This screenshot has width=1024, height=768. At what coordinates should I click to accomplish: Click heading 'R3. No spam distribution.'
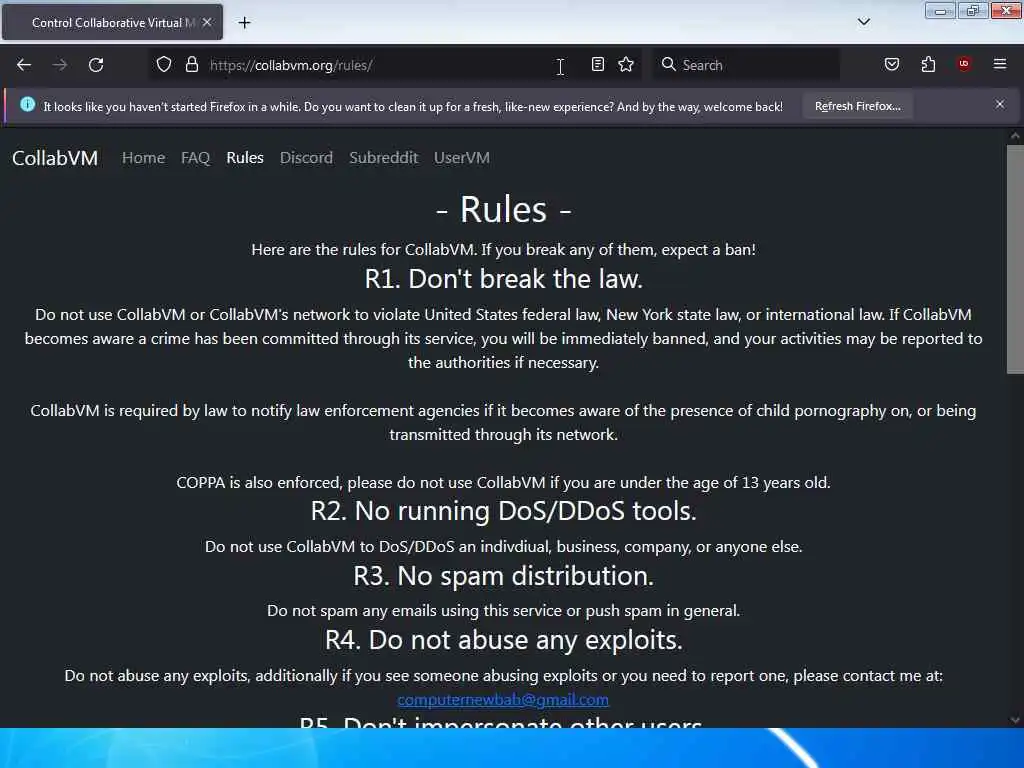pyautogui.click(x=504, y=576)
